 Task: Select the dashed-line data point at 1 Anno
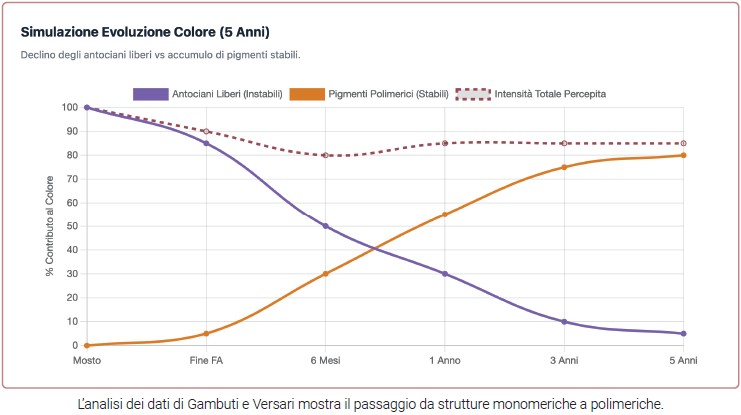tap(445, 143)
